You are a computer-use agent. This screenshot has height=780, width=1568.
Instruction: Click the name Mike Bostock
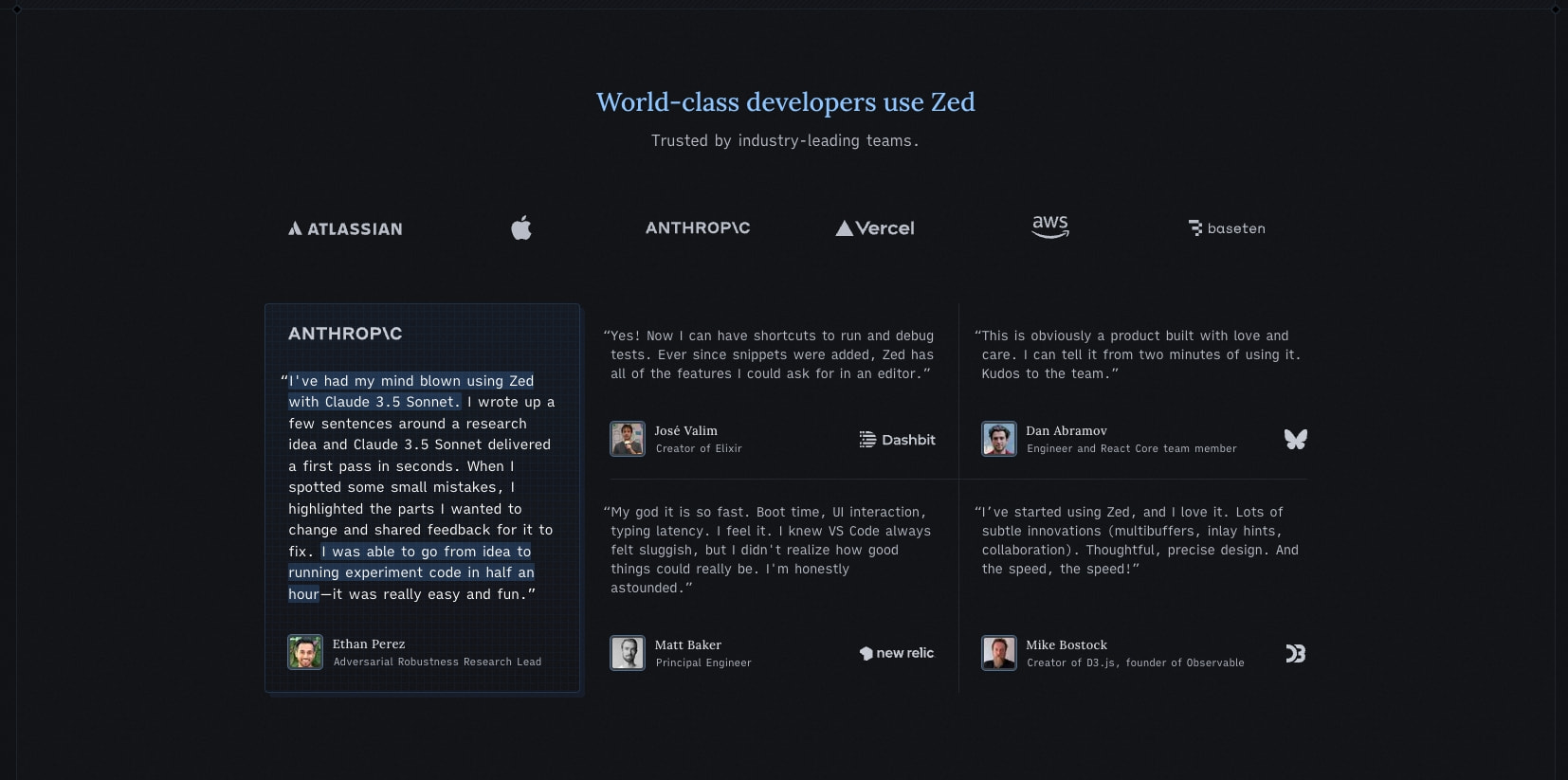coord(1067,644)
